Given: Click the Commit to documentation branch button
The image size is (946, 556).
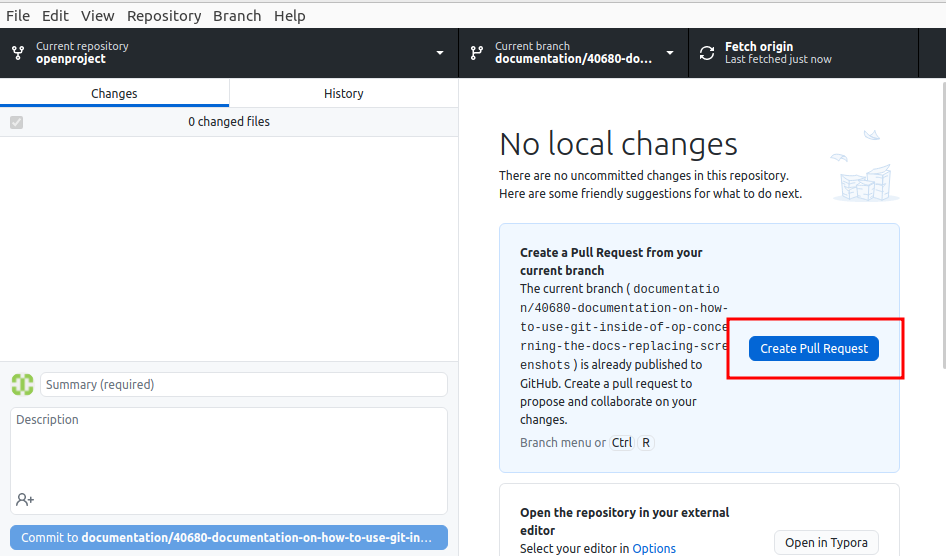Looking at the screenshot, I should pos(229,537).
